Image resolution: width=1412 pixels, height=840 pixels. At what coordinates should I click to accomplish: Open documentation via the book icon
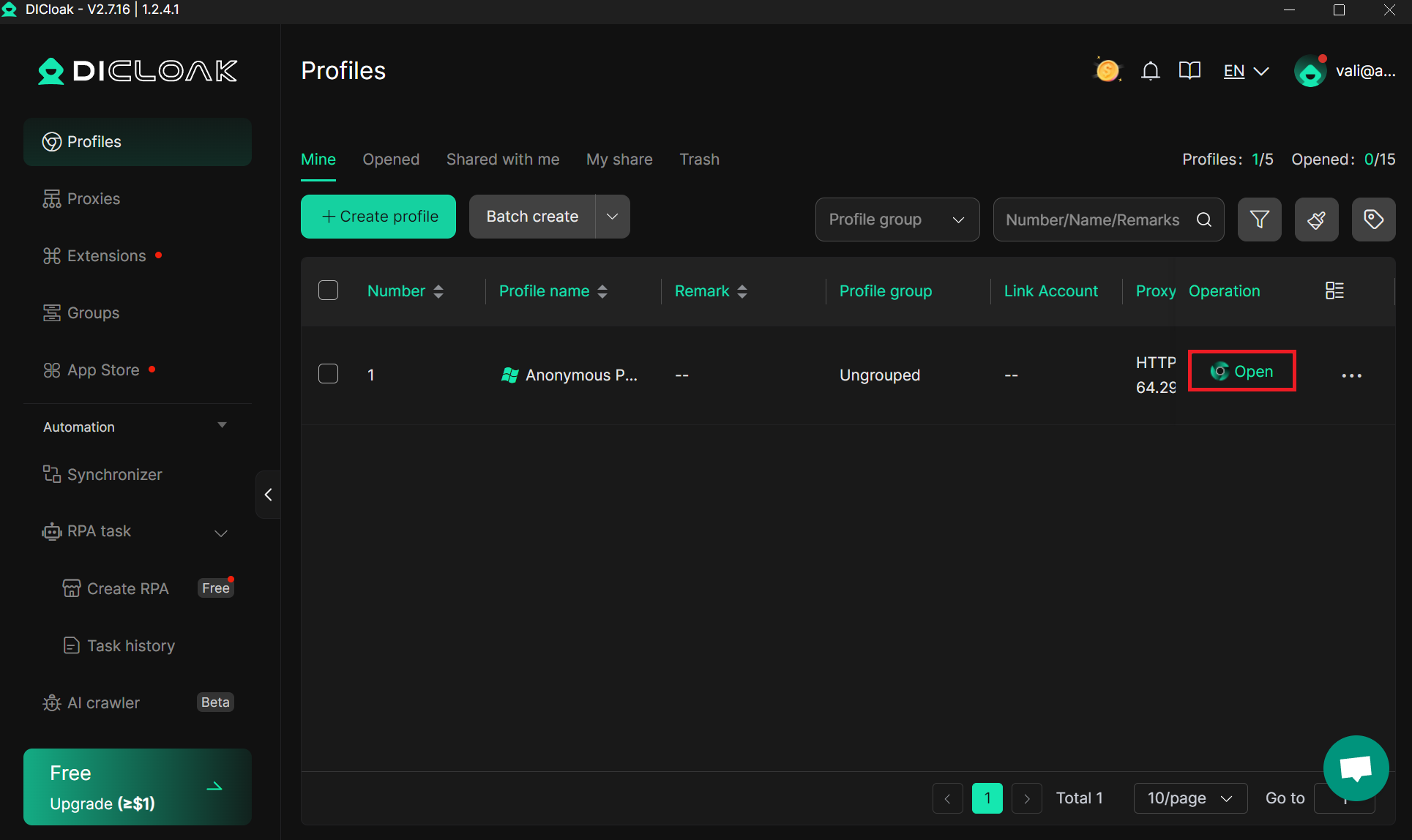point(1189,70)
